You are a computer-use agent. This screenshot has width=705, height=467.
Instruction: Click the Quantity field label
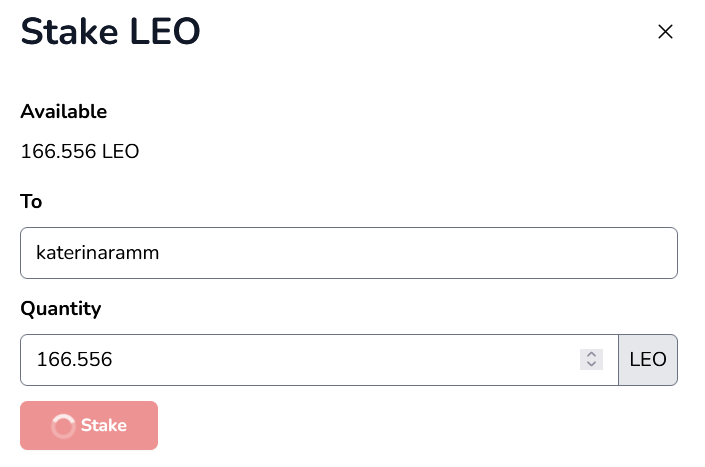[x=61, y=309]
